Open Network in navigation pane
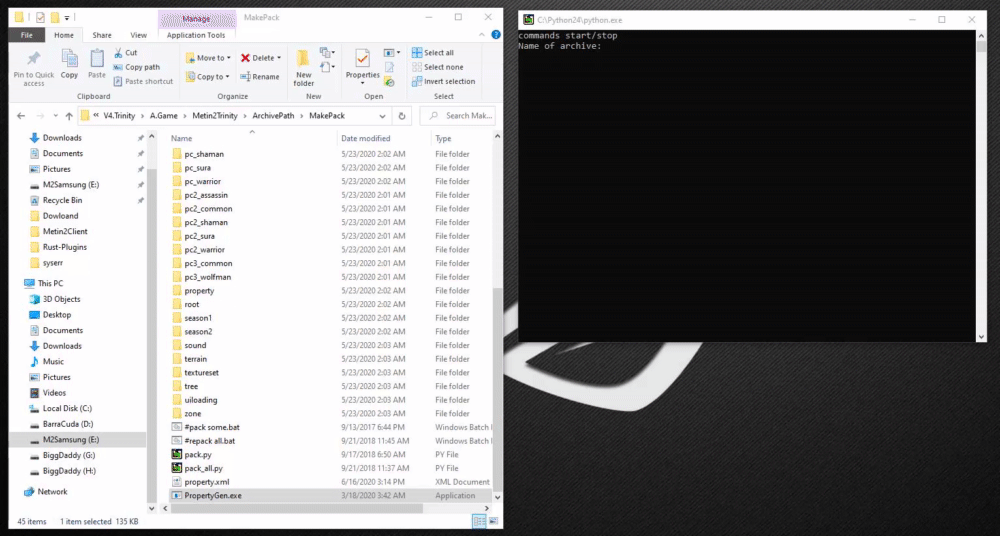Viewport: 1000px width, 536px height. click(52, 491)
